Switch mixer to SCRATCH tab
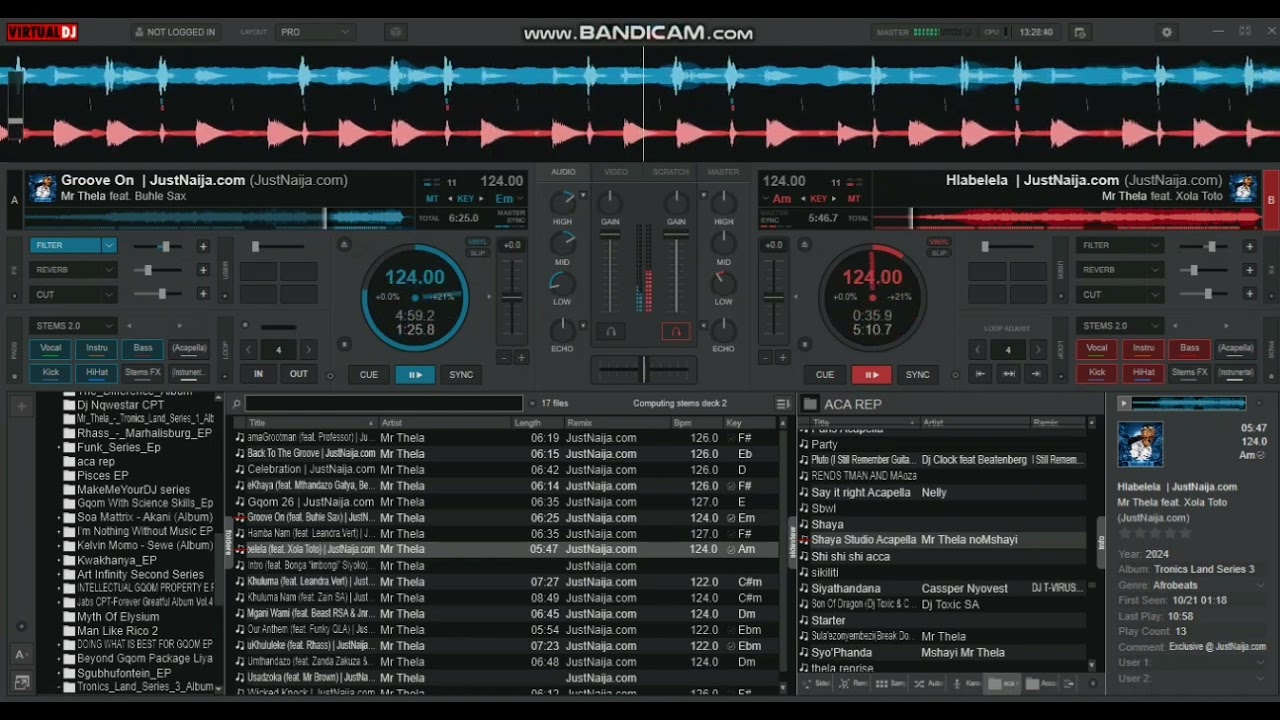Screen dimensions: 1280x720 coord(670,172)
